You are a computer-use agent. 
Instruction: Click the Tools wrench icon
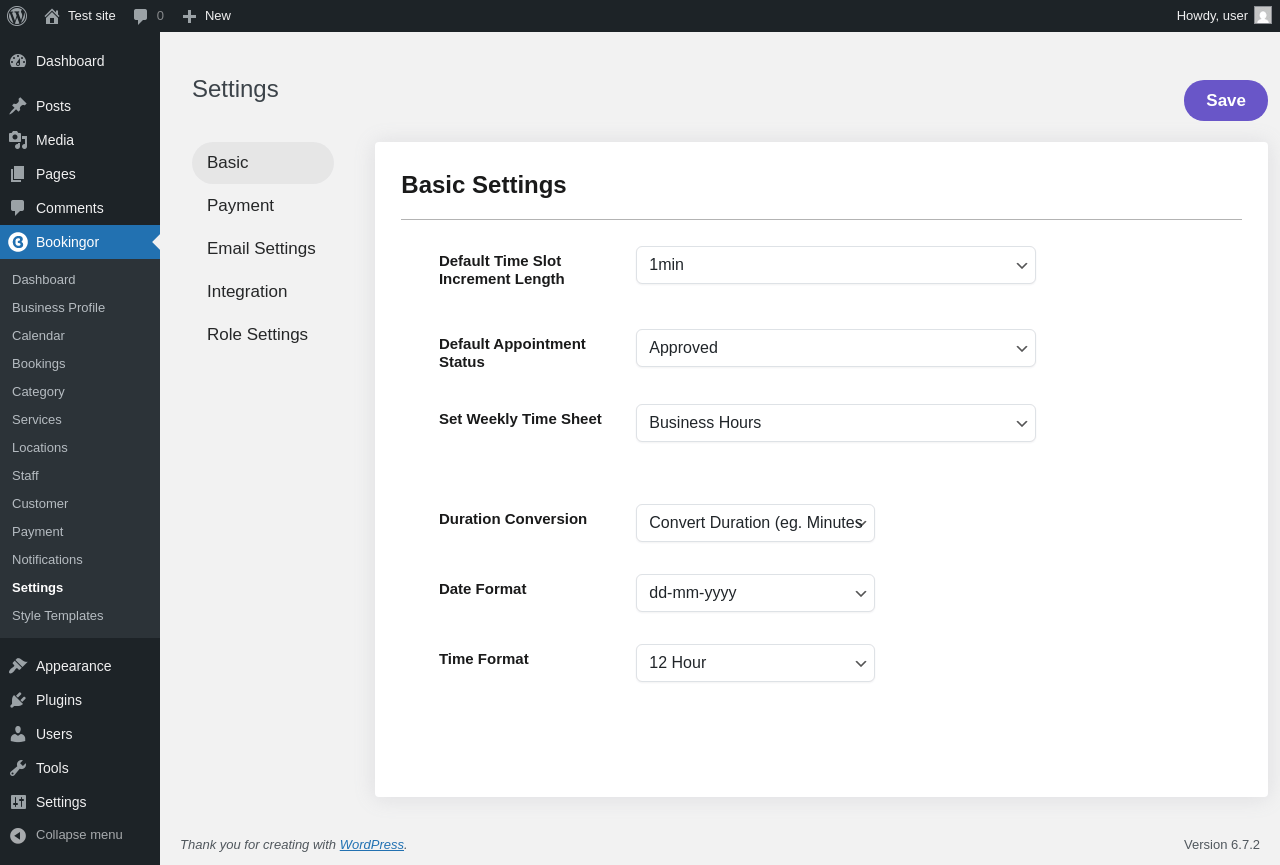pyautogui.click(x=18, y=768)
